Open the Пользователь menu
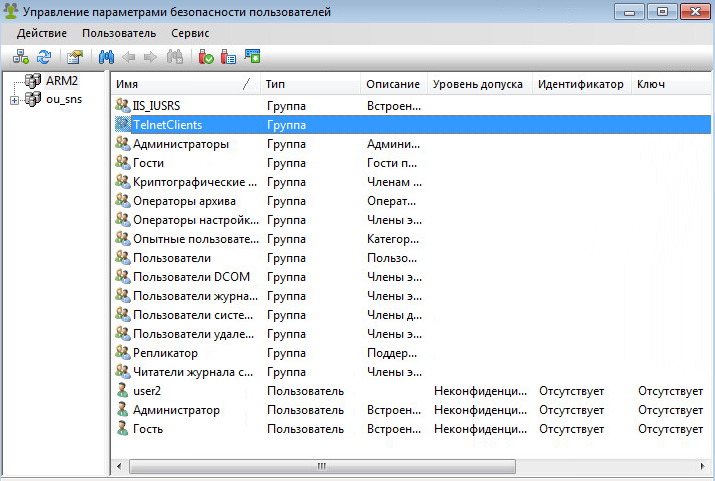 pyautogui.click(x=119, y=33)
